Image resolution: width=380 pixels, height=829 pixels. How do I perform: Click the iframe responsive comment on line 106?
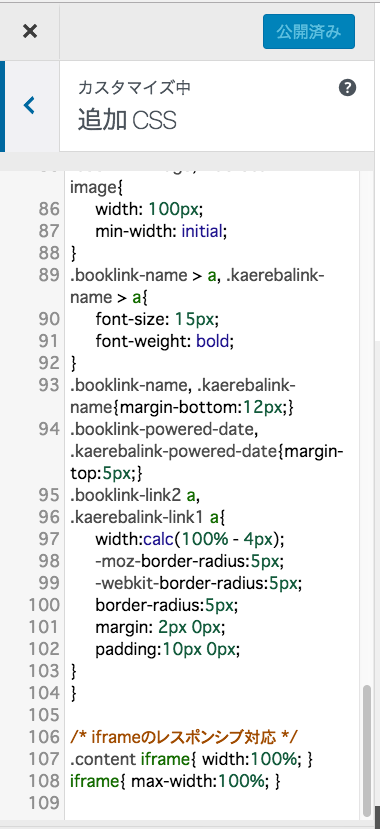point(184,736)
